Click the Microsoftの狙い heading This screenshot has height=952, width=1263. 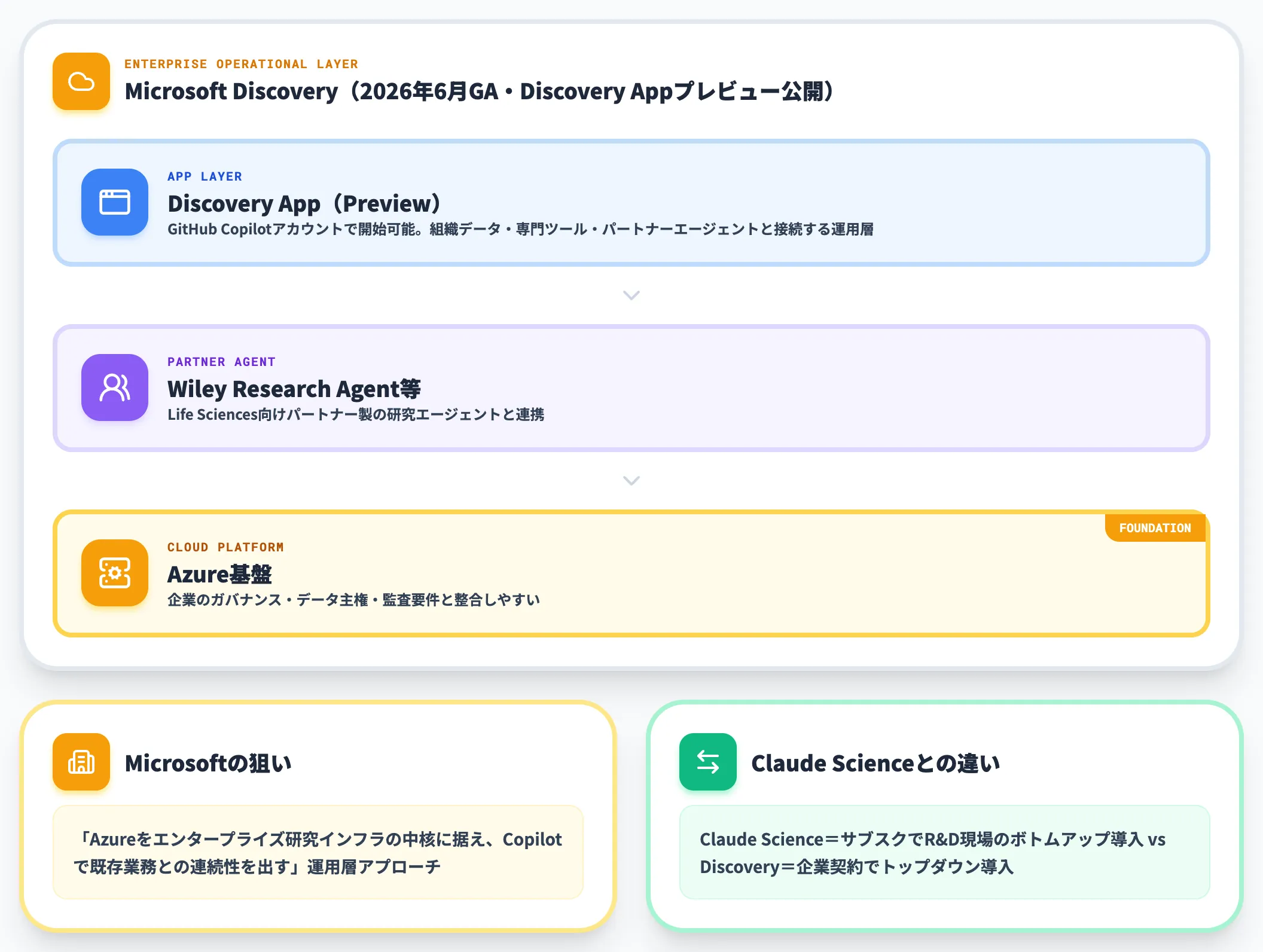point(208,764)
